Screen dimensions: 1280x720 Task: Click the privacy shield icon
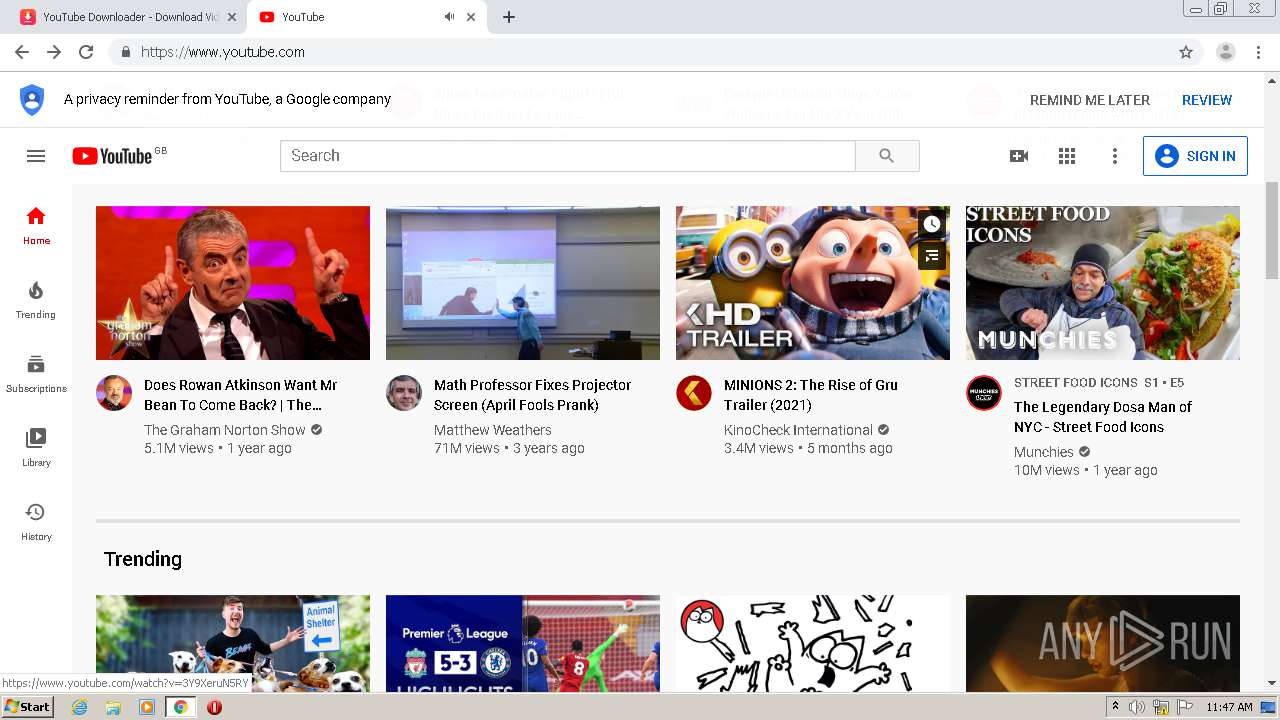click(32, 99)
